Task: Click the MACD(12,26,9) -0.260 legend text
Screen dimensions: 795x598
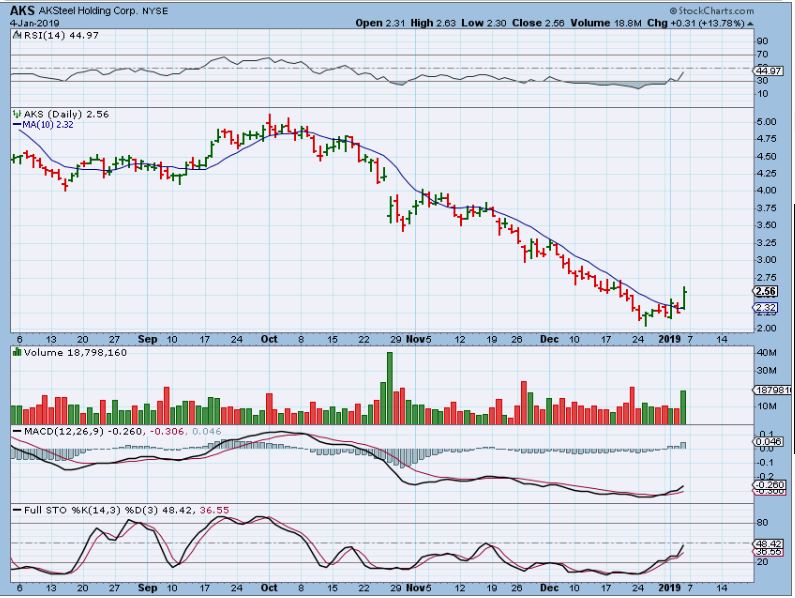Action: [x=84, y=431]
